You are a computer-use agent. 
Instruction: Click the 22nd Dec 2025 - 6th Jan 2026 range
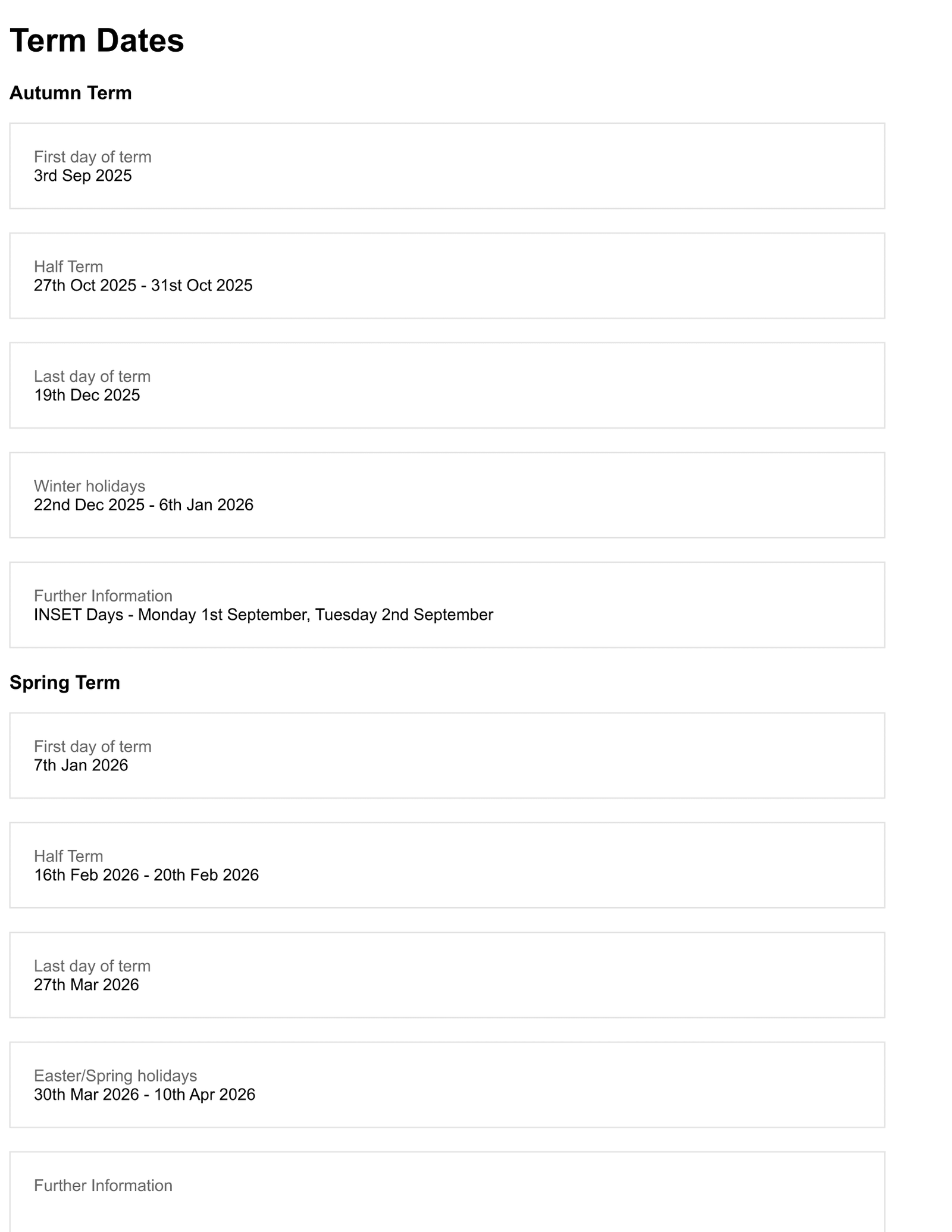[x=143, y=505]
